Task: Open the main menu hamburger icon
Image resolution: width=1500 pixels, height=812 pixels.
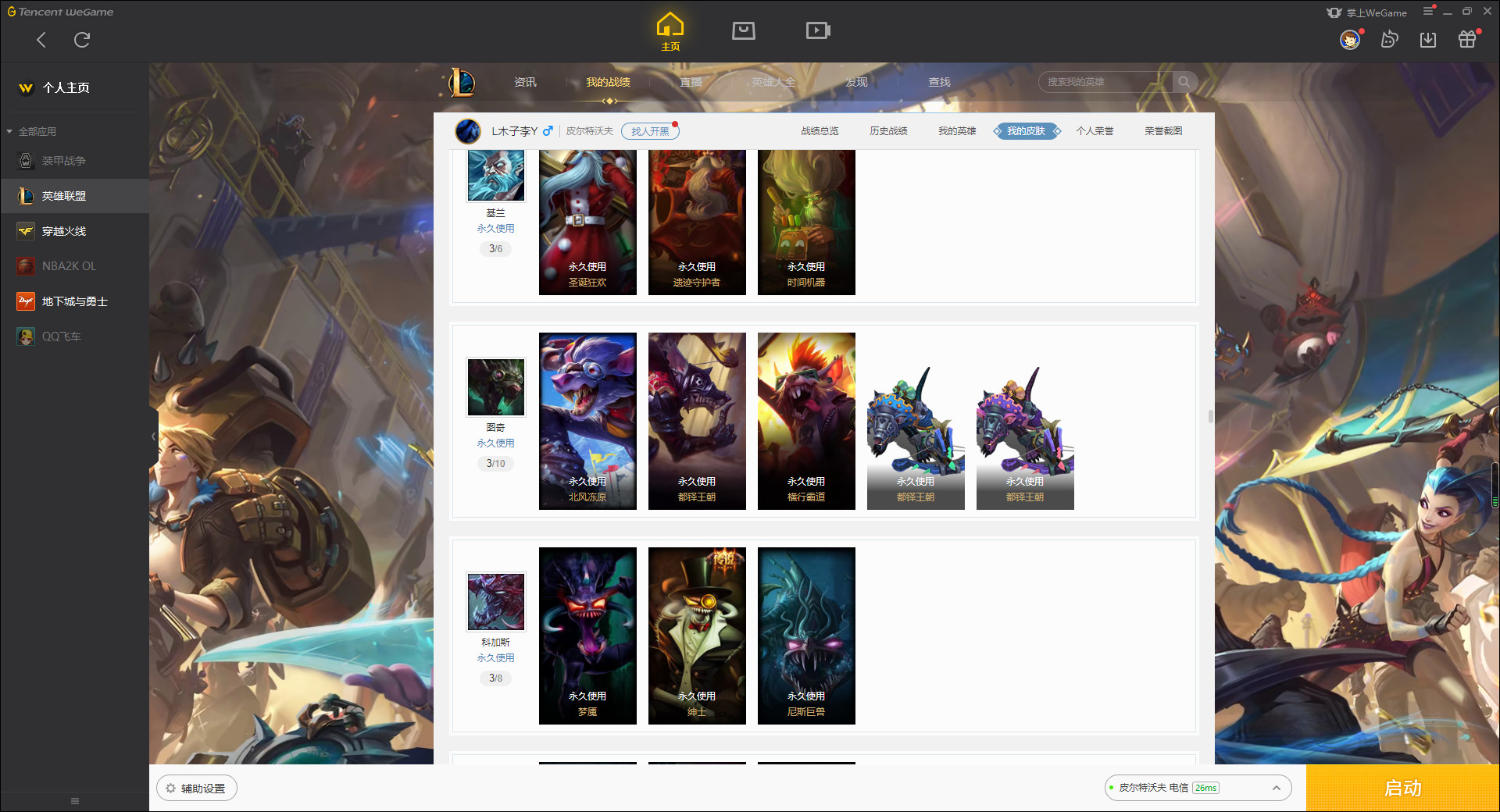Action: coord(1428,12)
